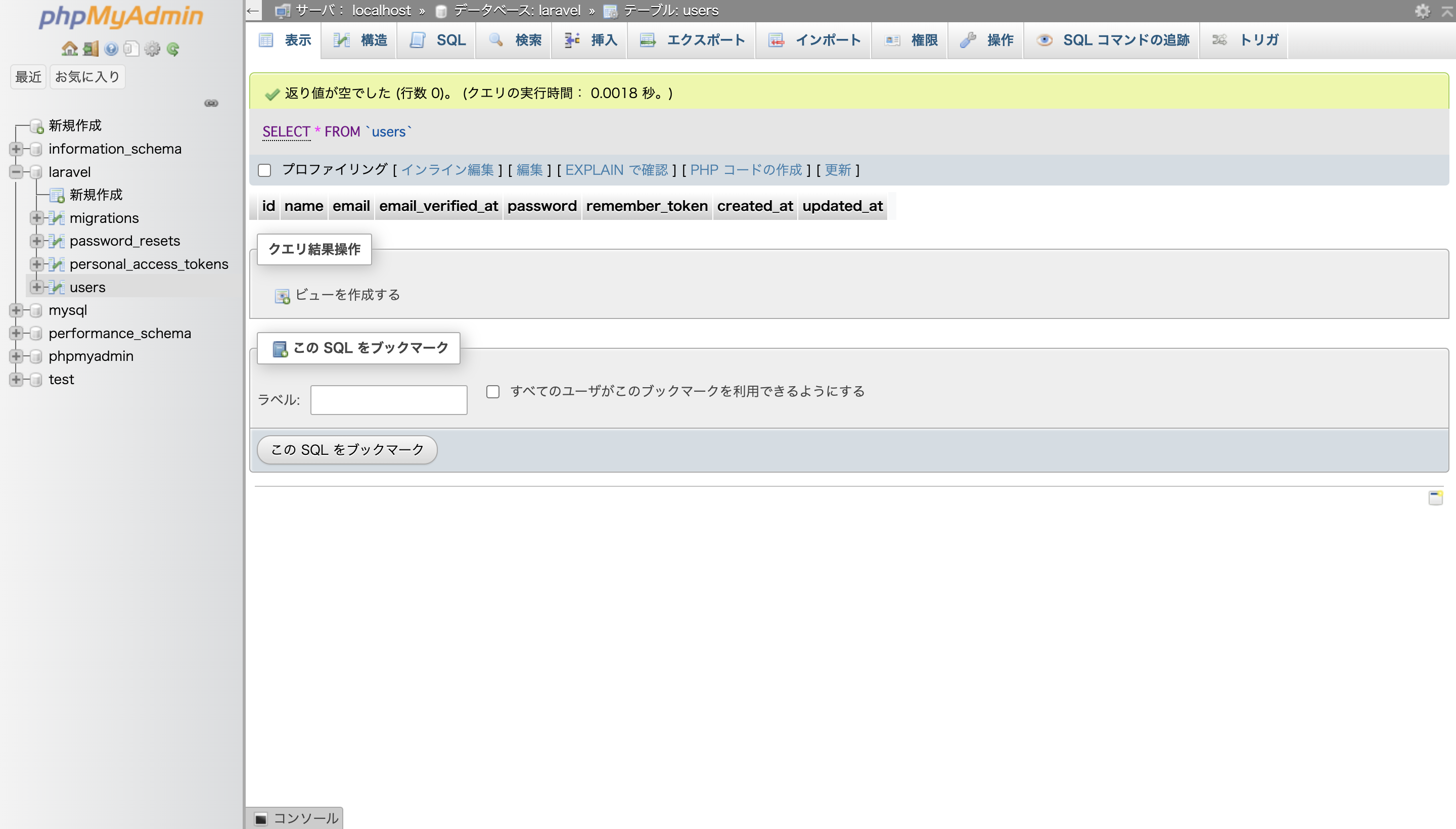Screen dimensions: 1456x829
Task: Select performance_schema database name in tree
Action: pos(120,333)
